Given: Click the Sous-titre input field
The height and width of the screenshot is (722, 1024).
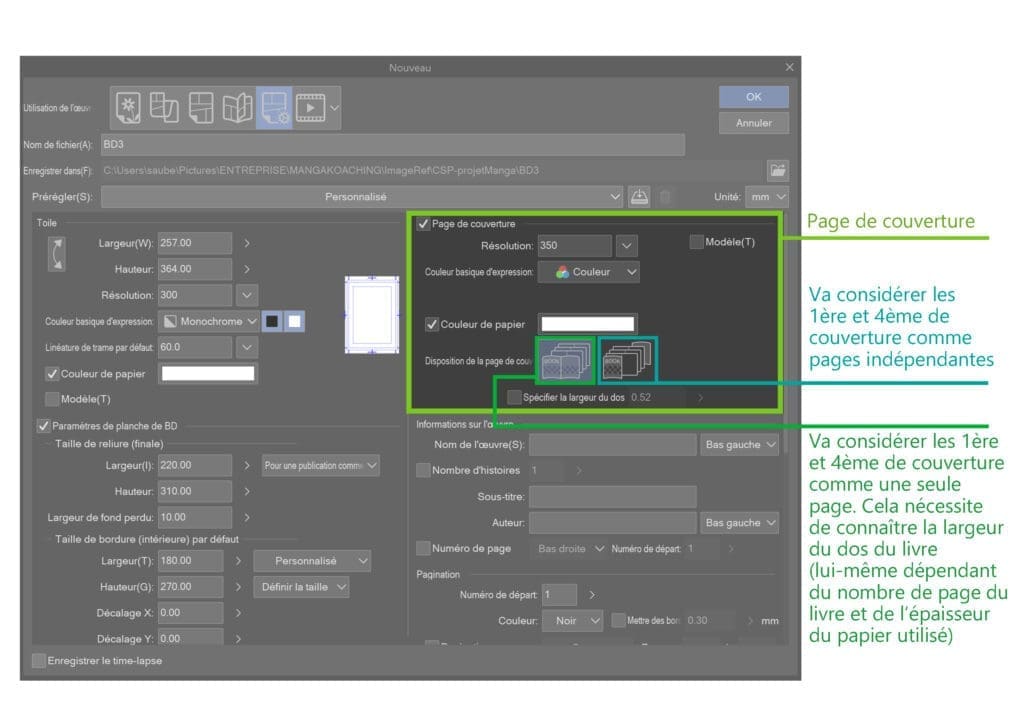Looking at the screenshot, I should (x=613, y=497).
